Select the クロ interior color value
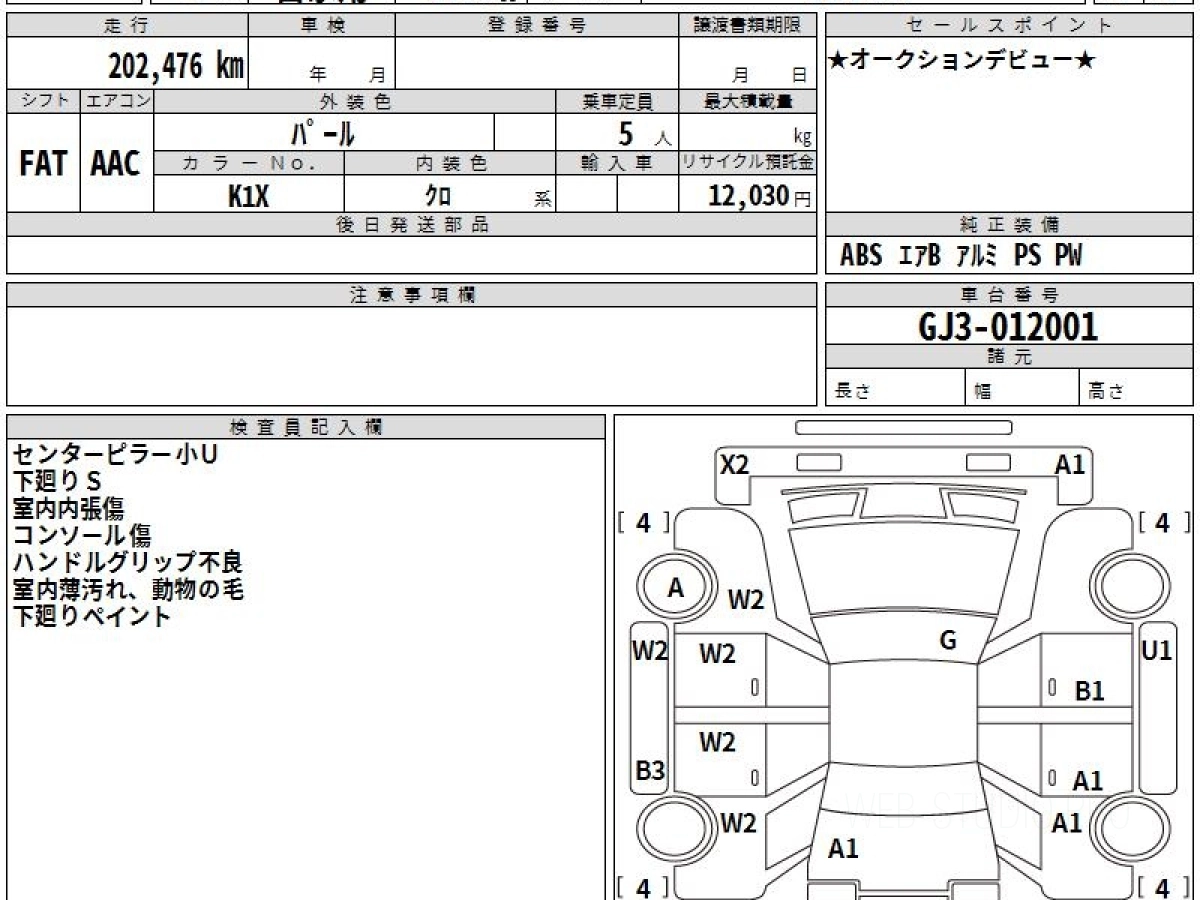This screenshot has height=900, width=1200. 438,196
